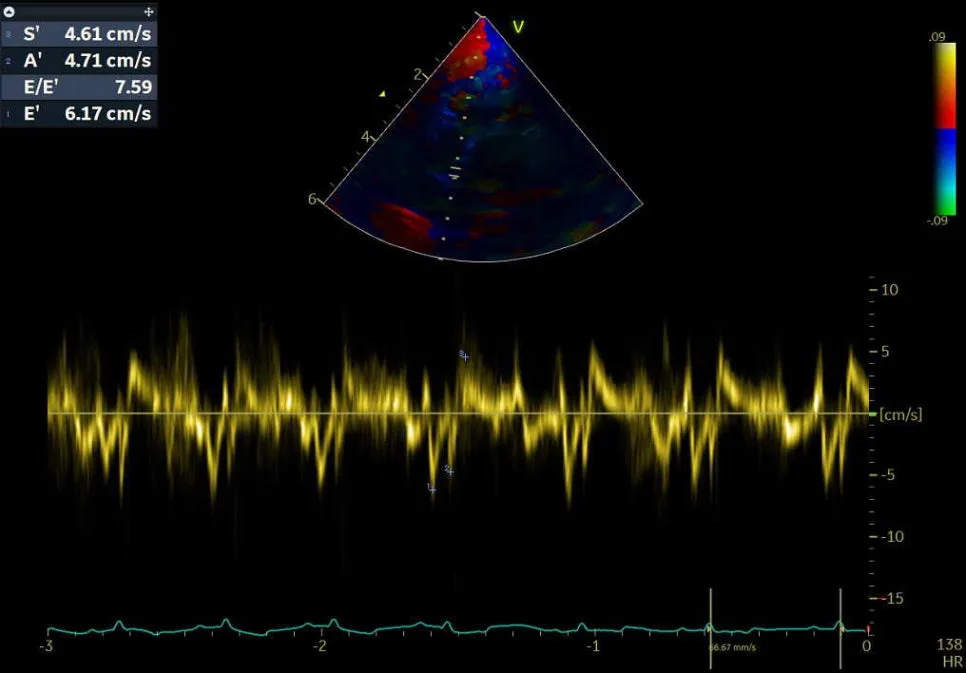Select the E' 6.17 cm/s measurement row
This screenshot has width=966, height=673.
pos(79,113)
